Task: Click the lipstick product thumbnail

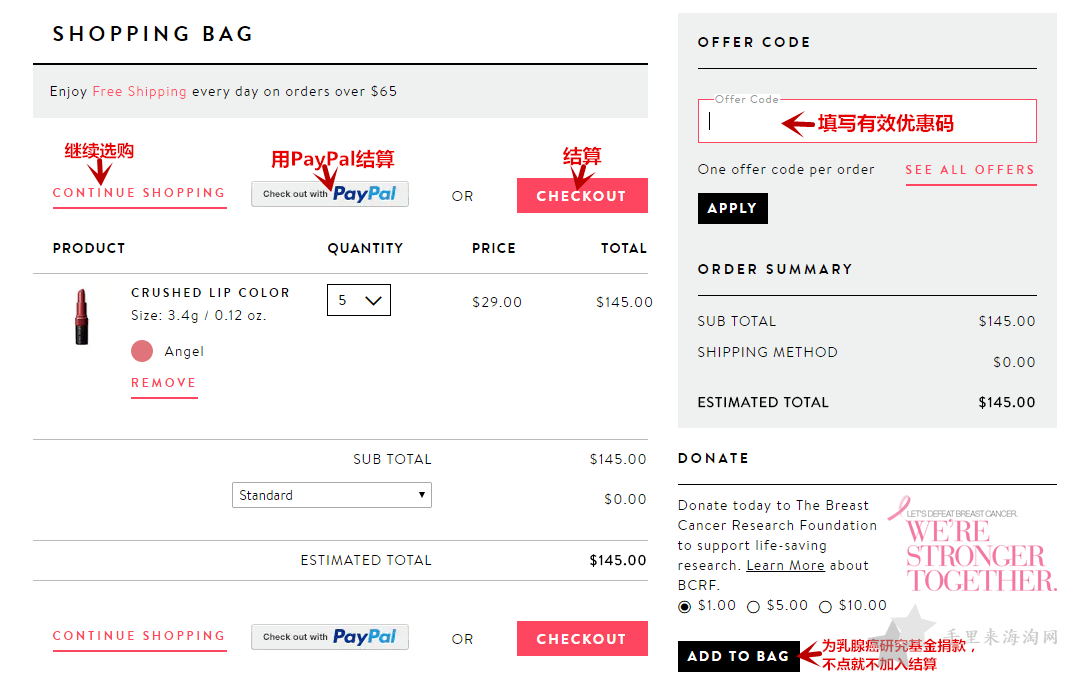Action: pos(82,317)
